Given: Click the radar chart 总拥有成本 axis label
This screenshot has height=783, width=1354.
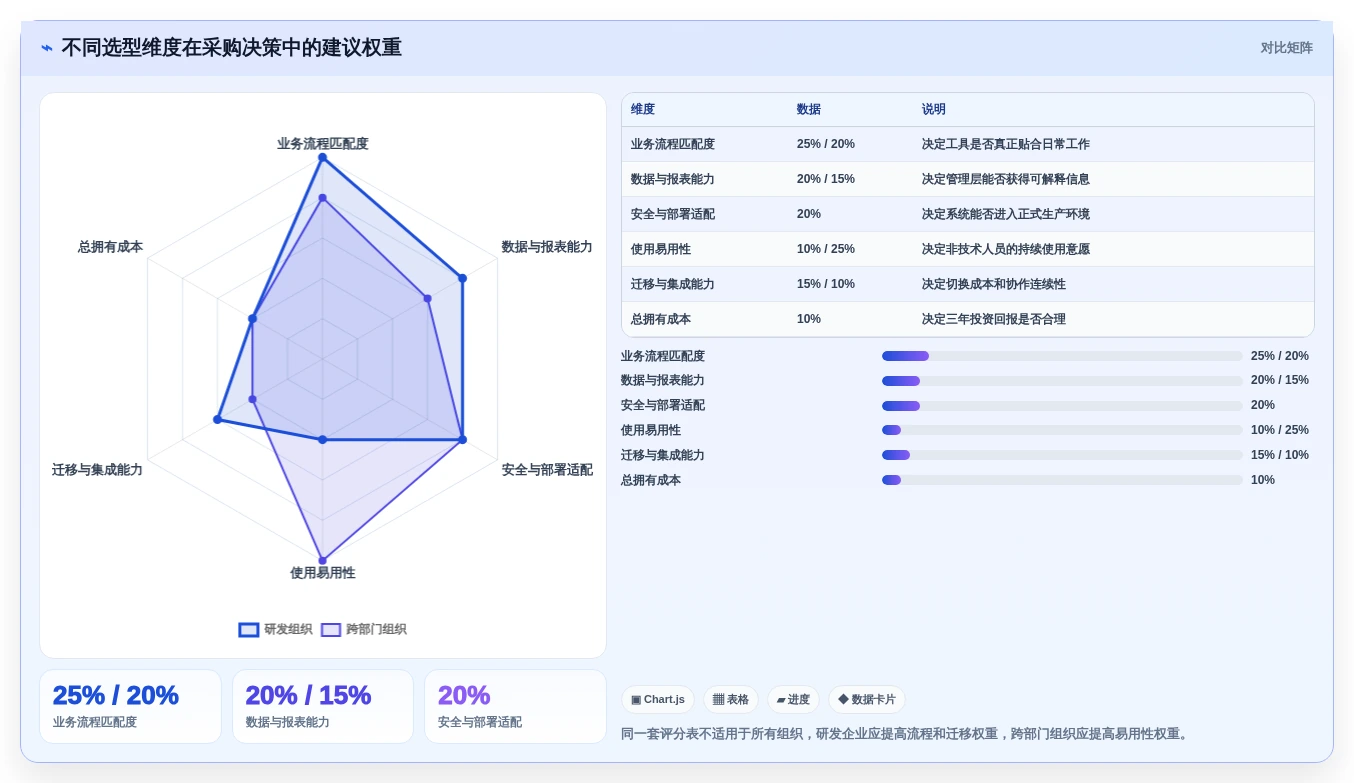Looking at the screenshot, I should pos(111,247).
